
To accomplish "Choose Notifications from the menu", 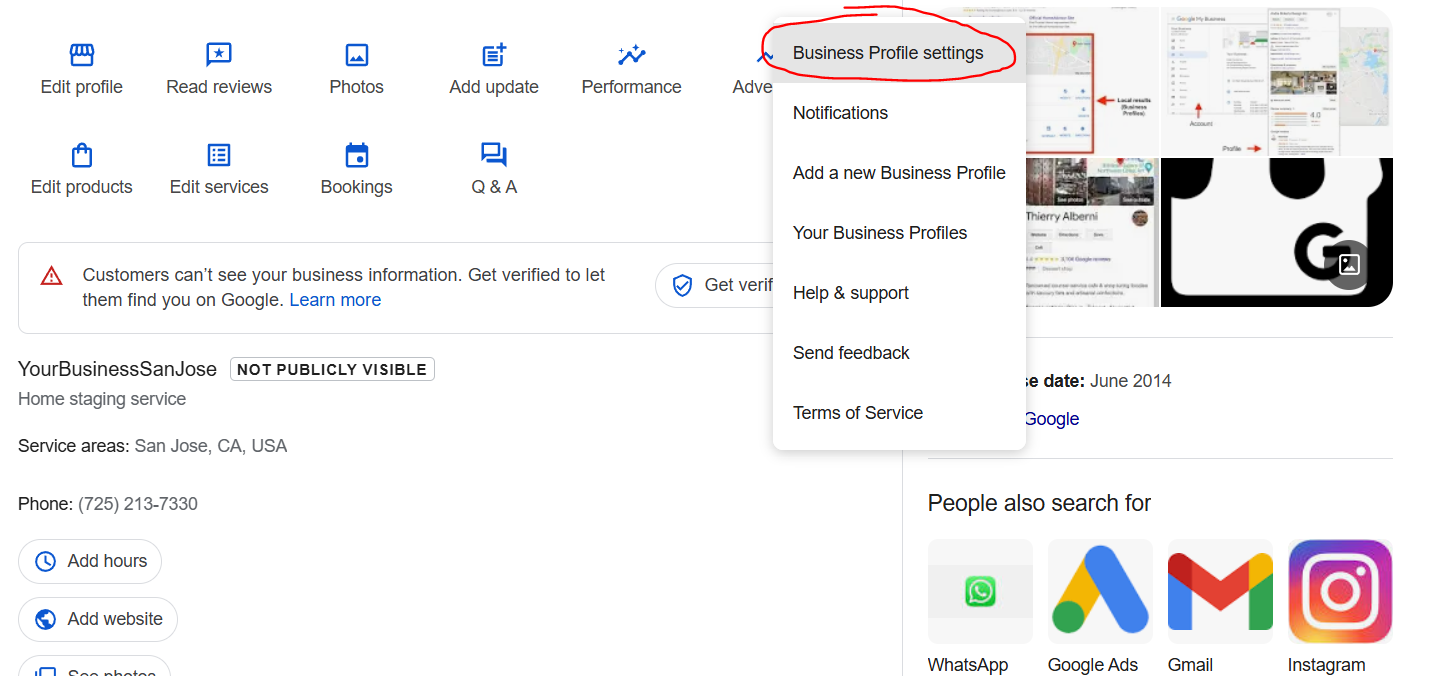I will click(840, 113).
